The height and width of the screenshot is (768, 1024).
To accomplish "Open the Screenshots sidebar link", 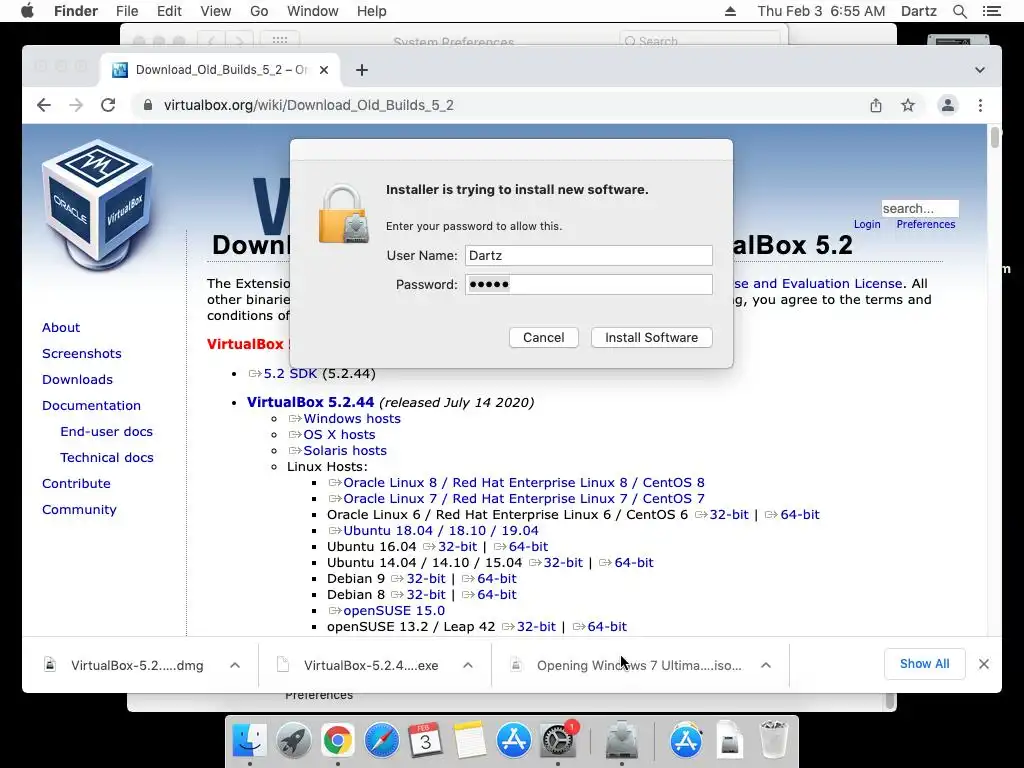I will click(82, 353).
